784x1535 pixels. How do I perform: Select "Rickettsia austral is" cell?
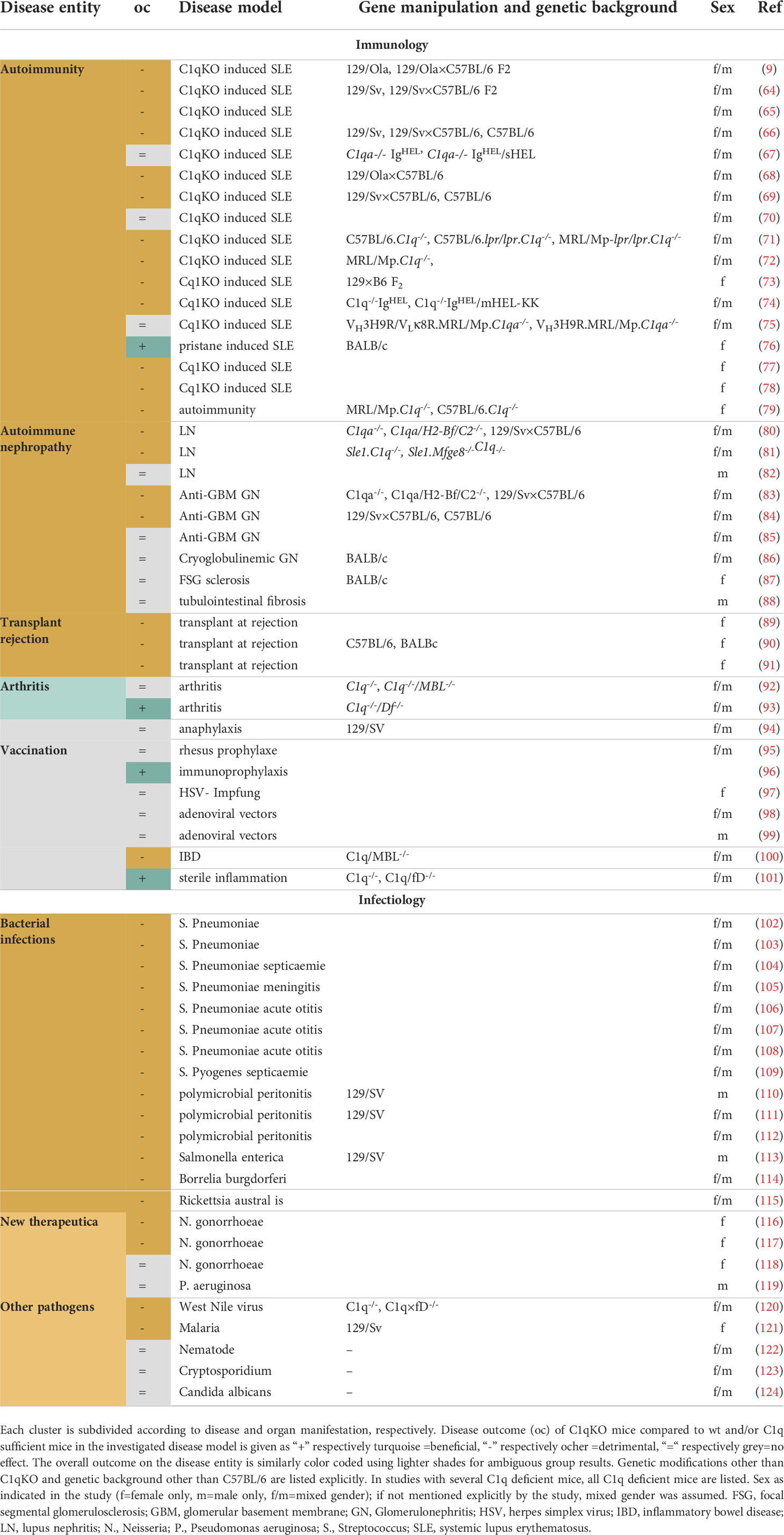pos(231,1201)
